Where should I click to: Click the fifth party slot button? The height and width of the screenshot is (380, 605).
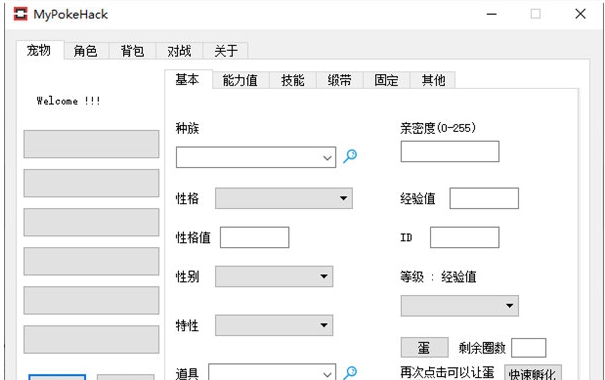pyautogui.click(x=91, y=300)
